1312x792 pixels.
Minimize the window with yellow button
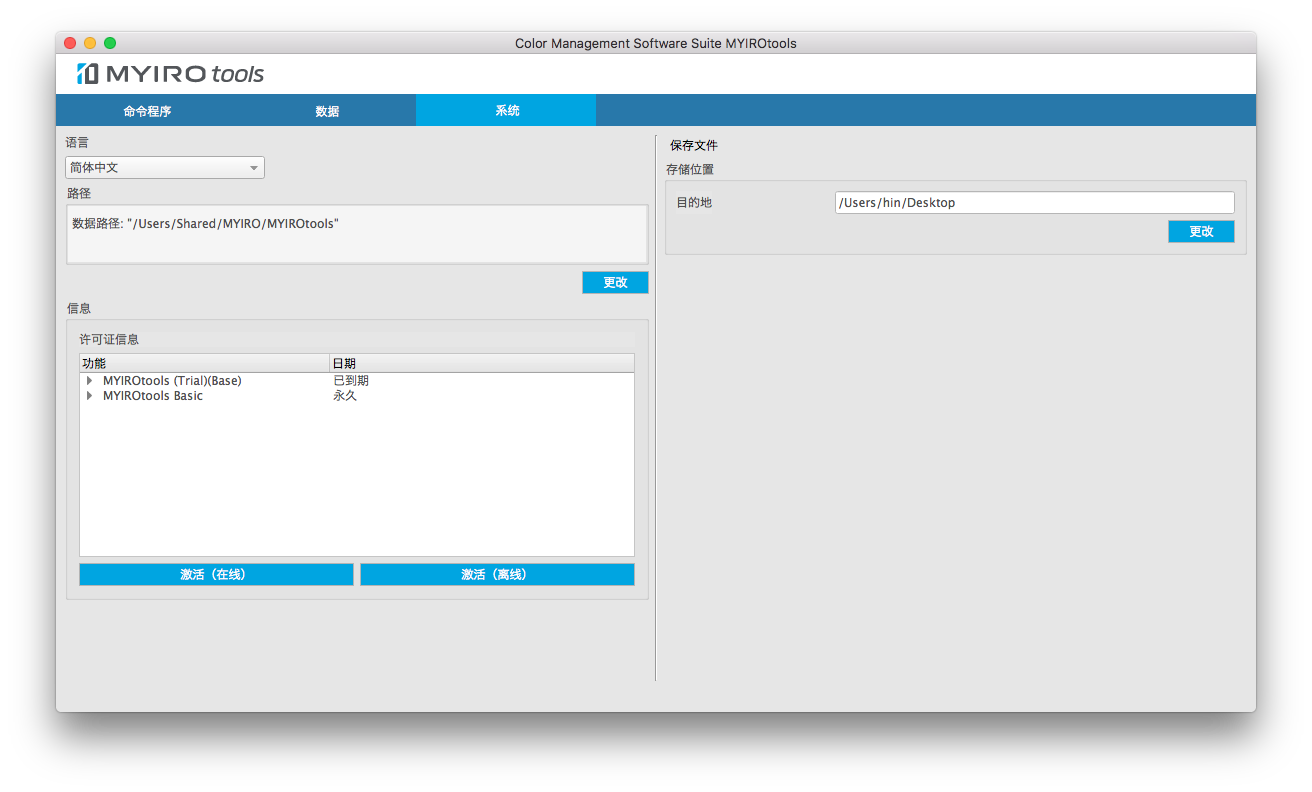point(90,43)
